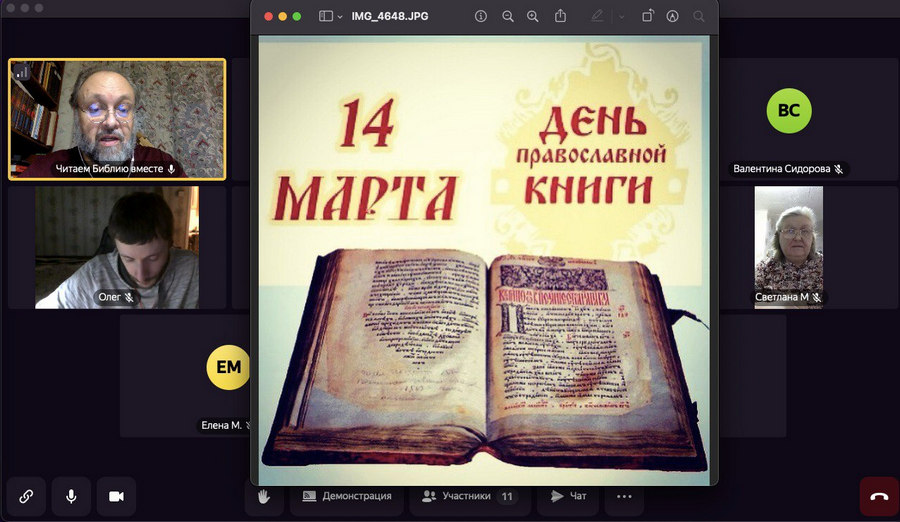Viewport: 900px width, 522px height.
Task: Expand the sidebar view dropdown arrow in Preview
Action: [x=340, y=17]
